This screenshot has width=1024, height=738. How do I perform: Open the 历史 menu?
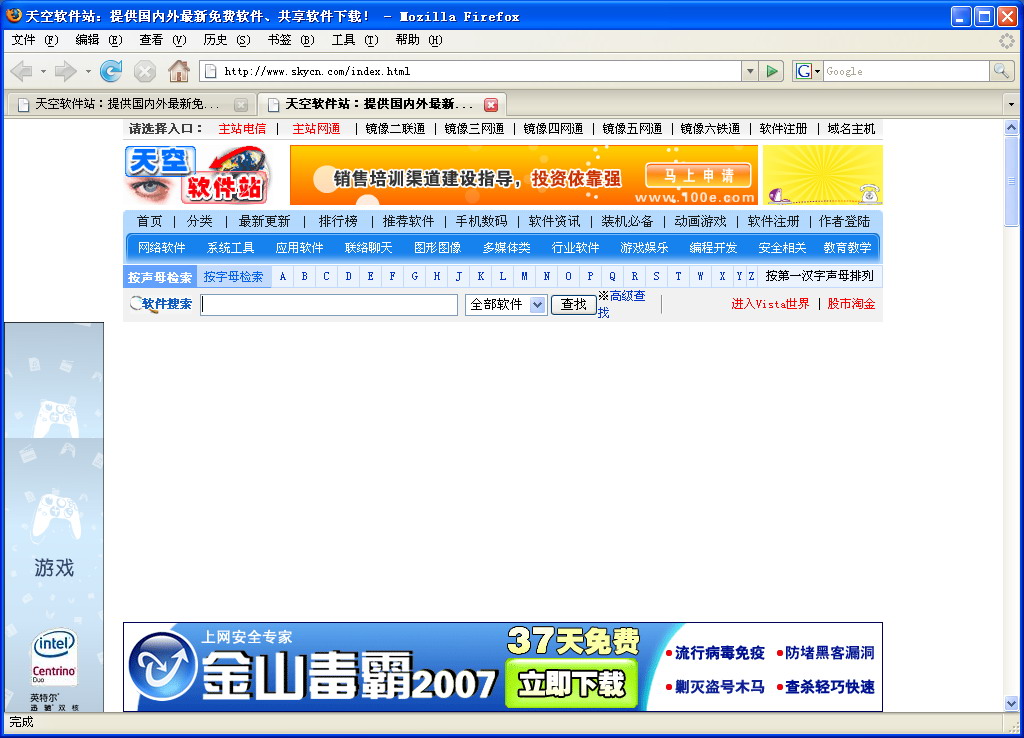pos(227,40)
